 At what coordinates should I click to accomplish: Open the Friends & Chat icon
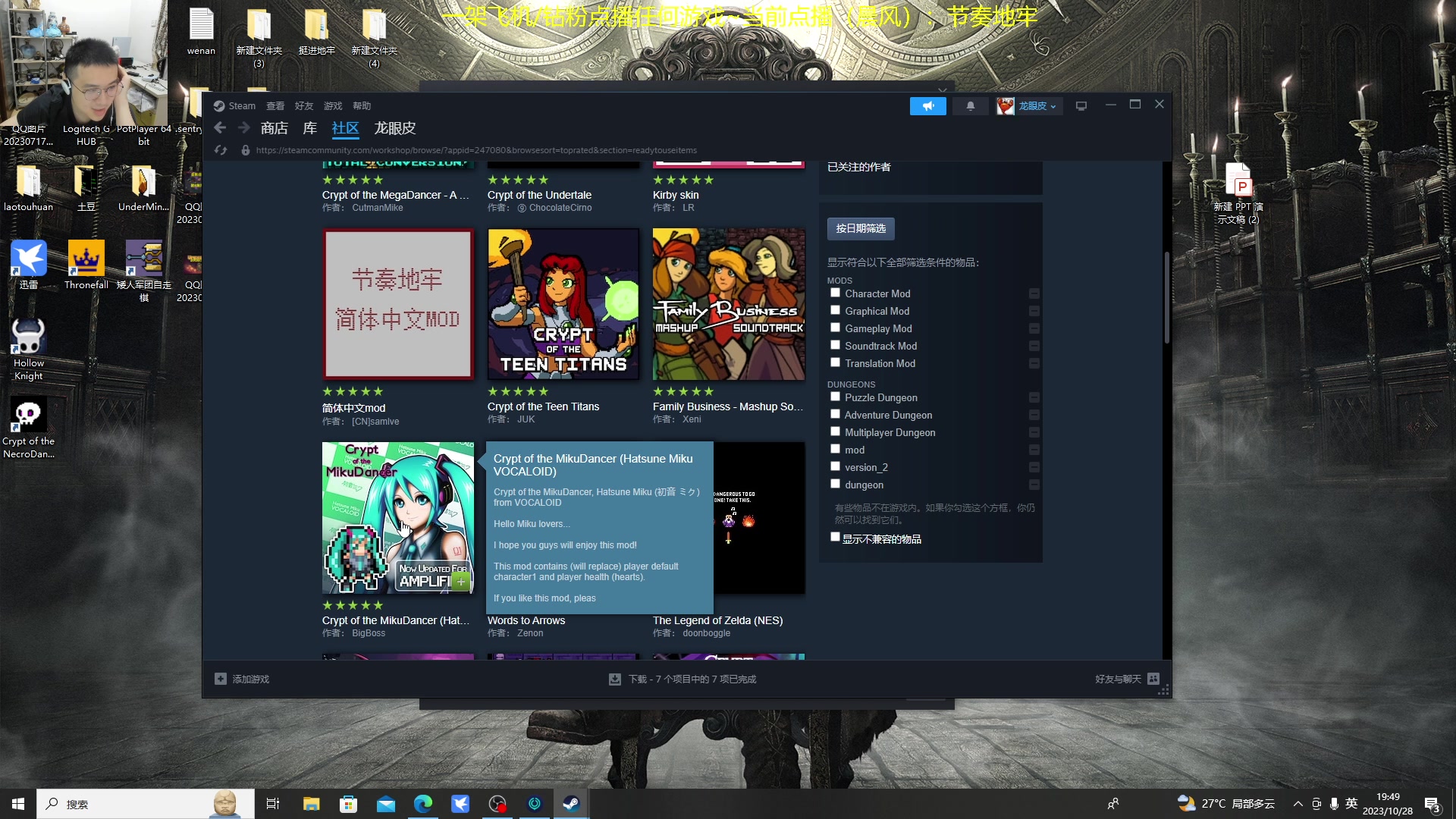point(1153,679)
